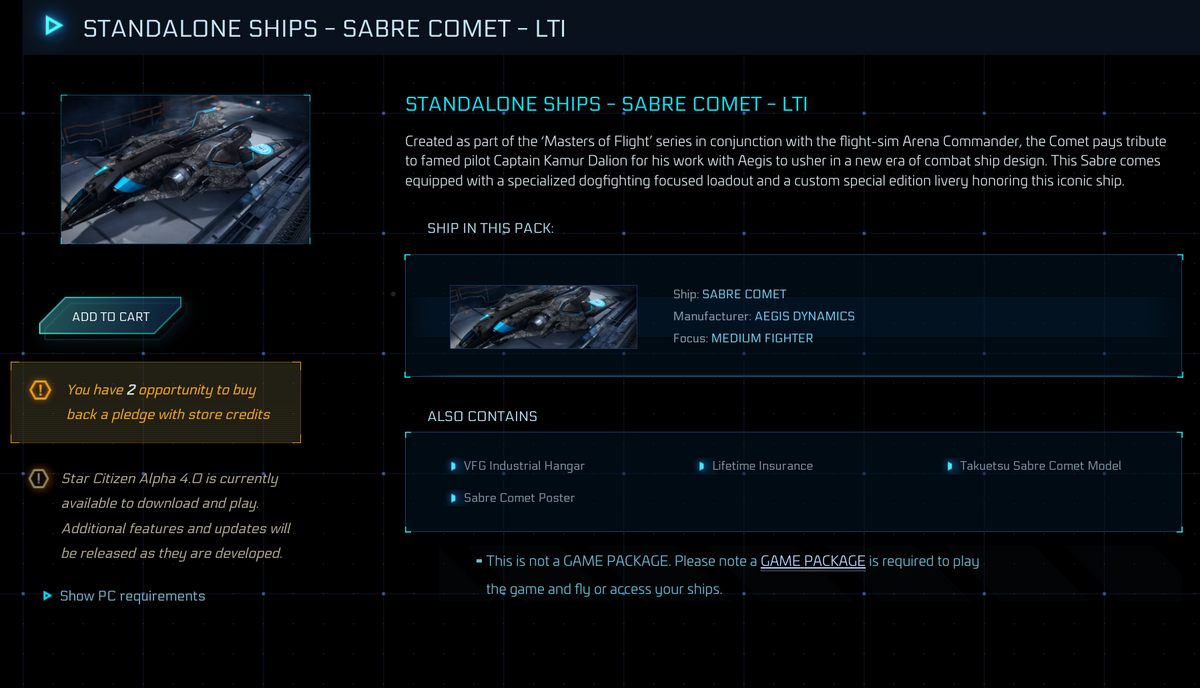Click the blue marker icon before Lifetime Insurance
The width and height of the screenshot is (1200, 688).
point(701,465)
